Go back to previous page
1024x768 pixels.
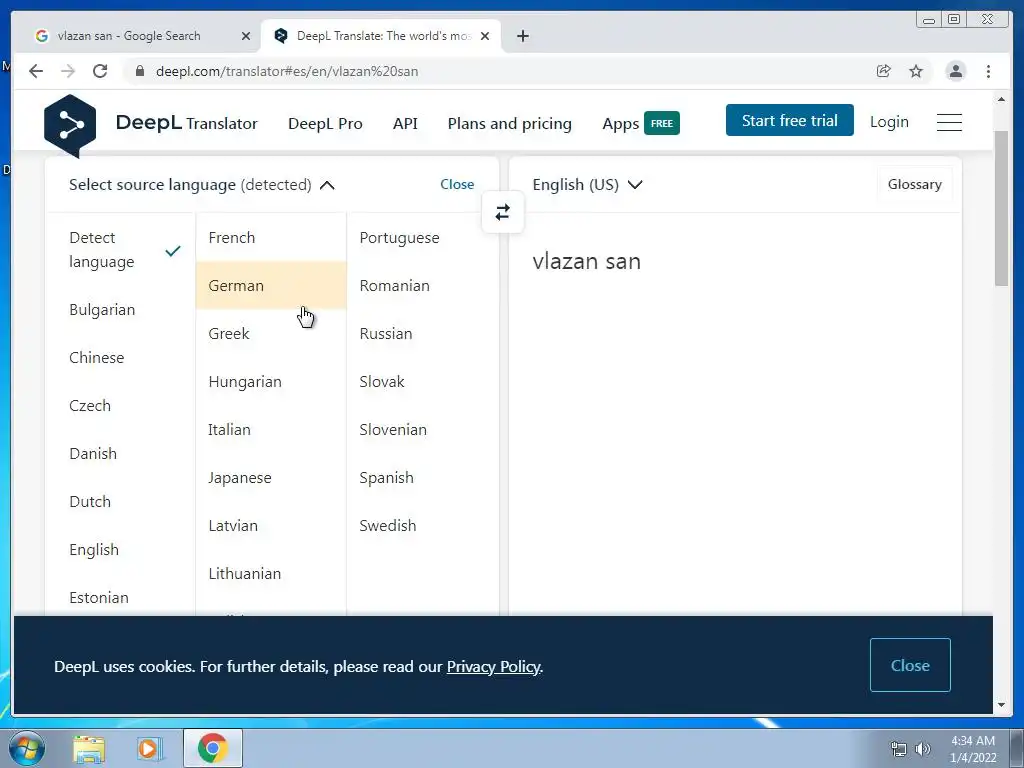36,71
